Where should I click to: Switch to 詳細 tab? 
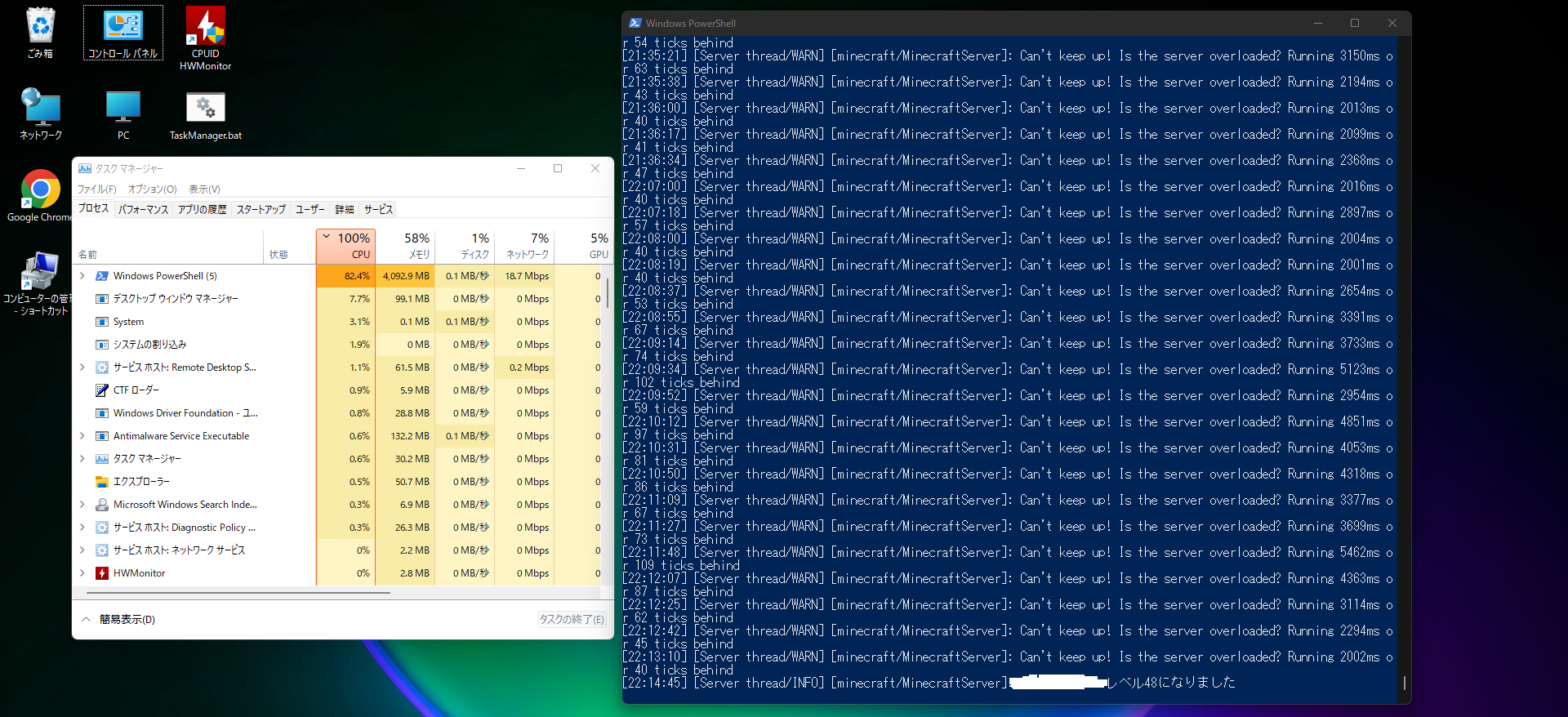[345, 210]
